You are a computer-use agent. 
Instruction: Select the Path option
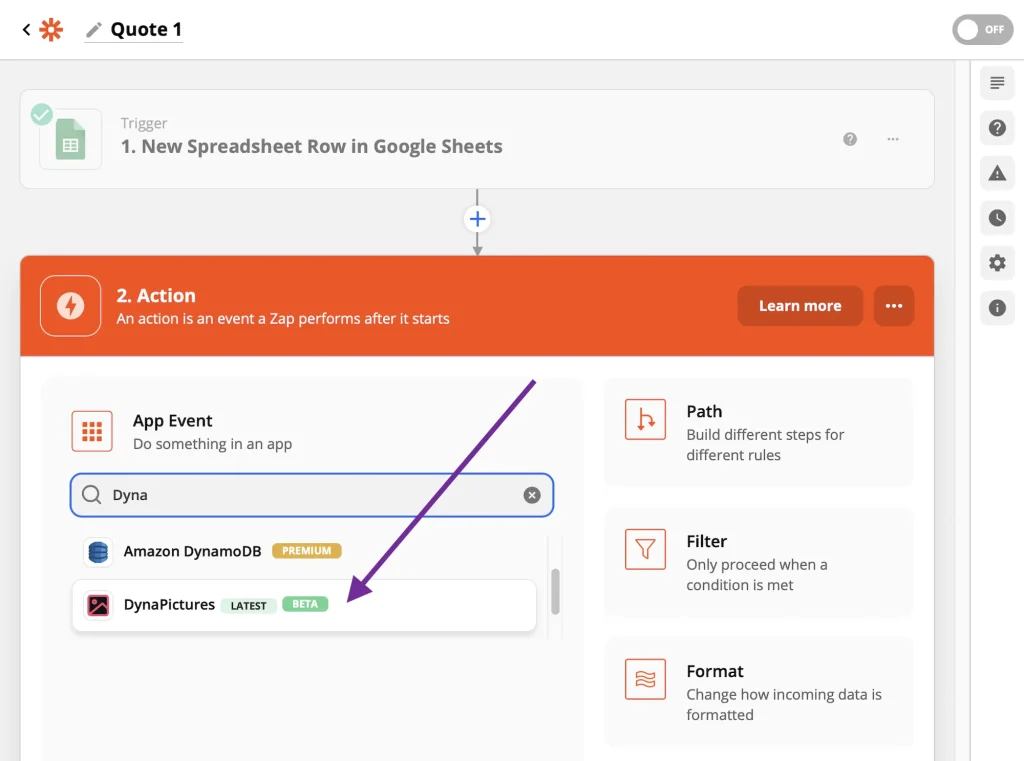click(758, 432)
